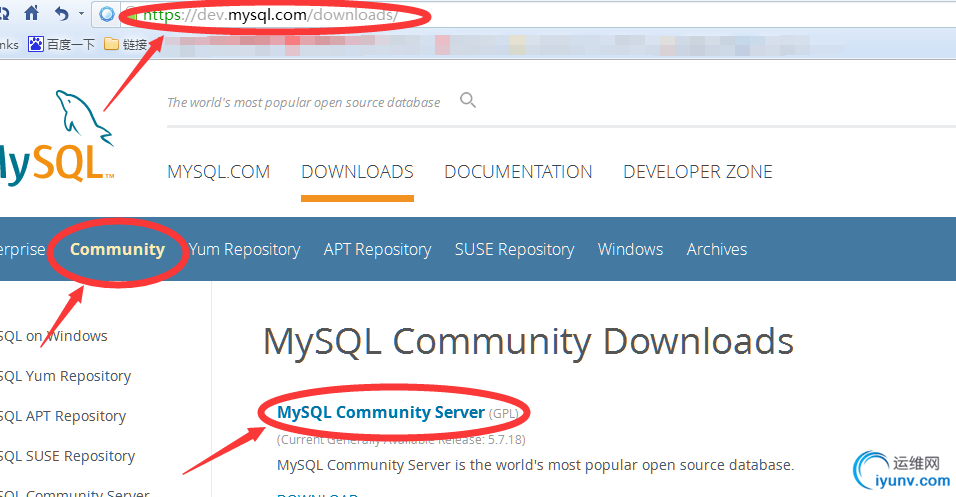
Task: Open Yum Repository in blue menu bar
Action: pyautogui.click(x=244, y=249)
